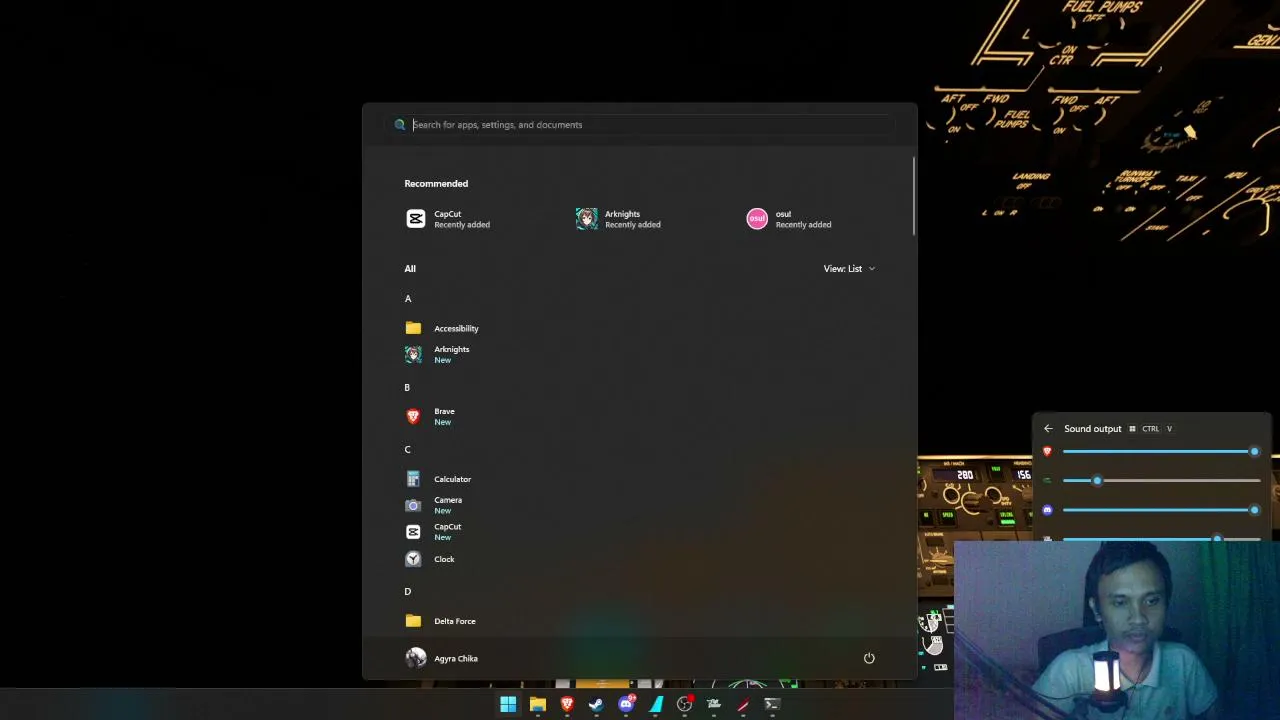Open the Clock app

pos(430,559)
